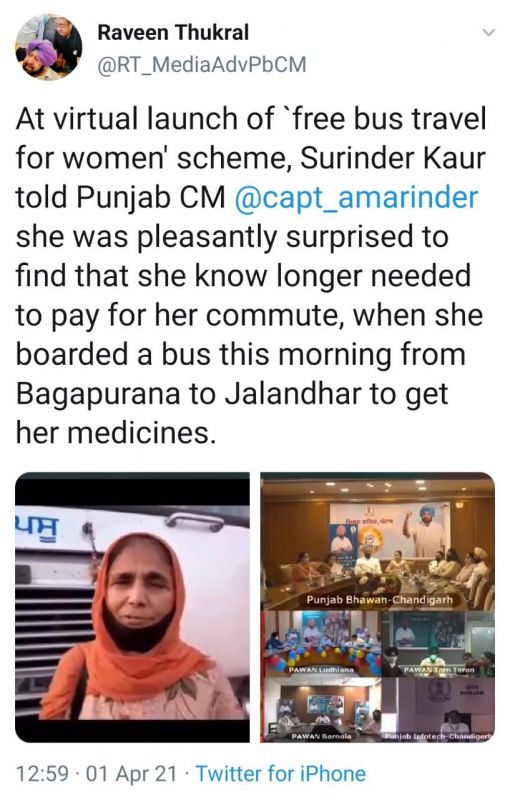Follow the @capt_amarinder mention link
510x800 pixels.
(356, 197)
